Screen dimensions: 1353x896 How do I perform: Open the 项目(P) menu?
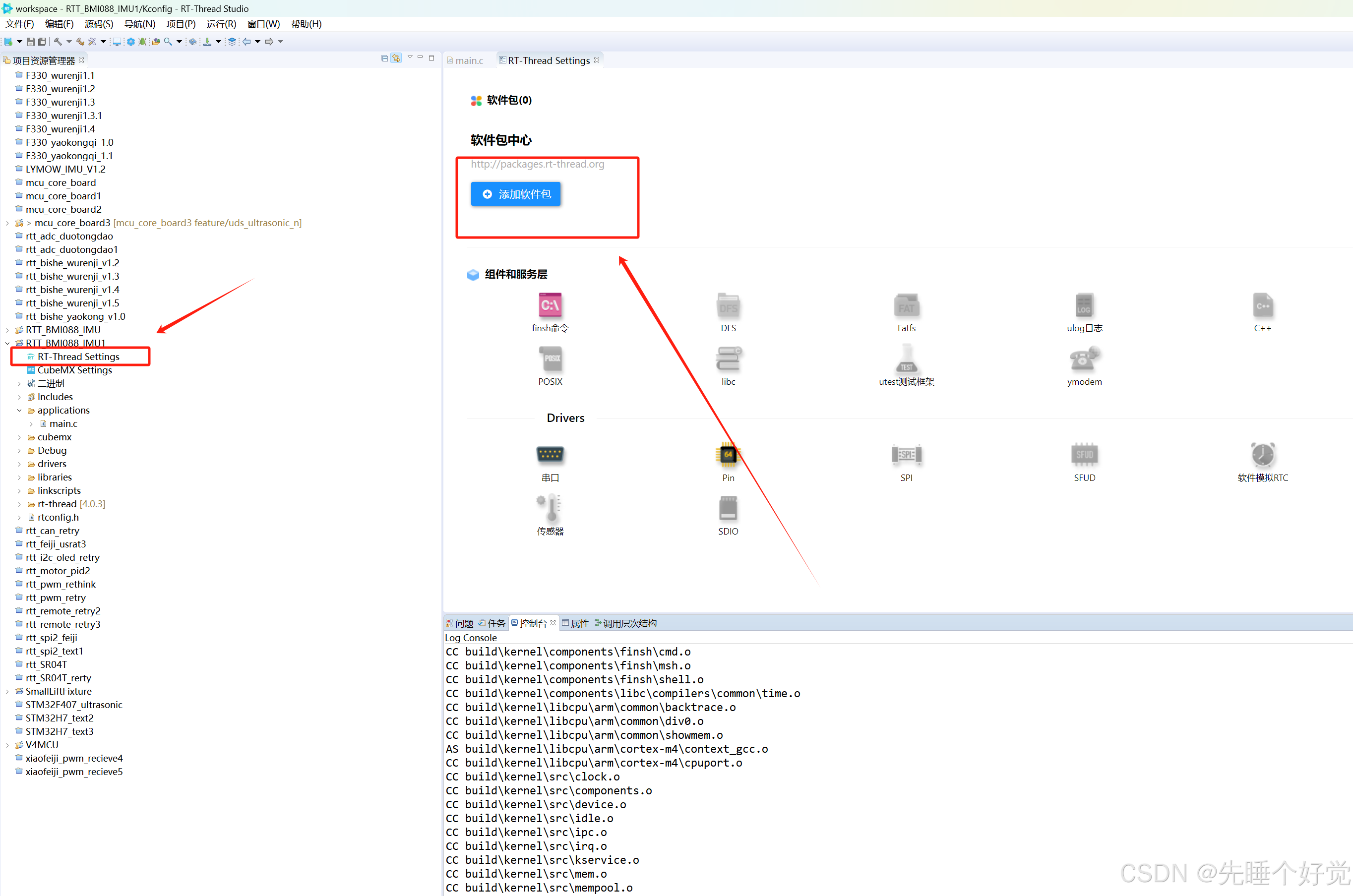[181, 24]
